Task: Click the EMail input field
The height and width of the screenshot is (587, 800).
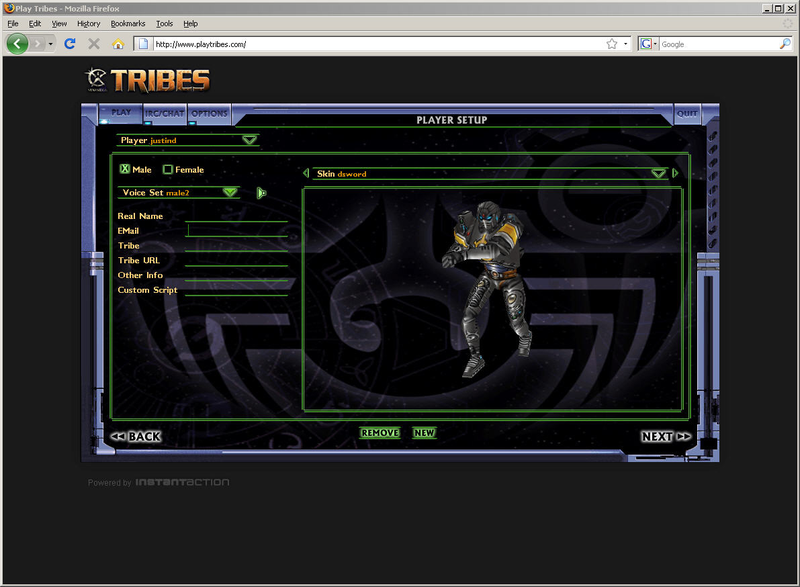Action: click(x=236, y=231)
